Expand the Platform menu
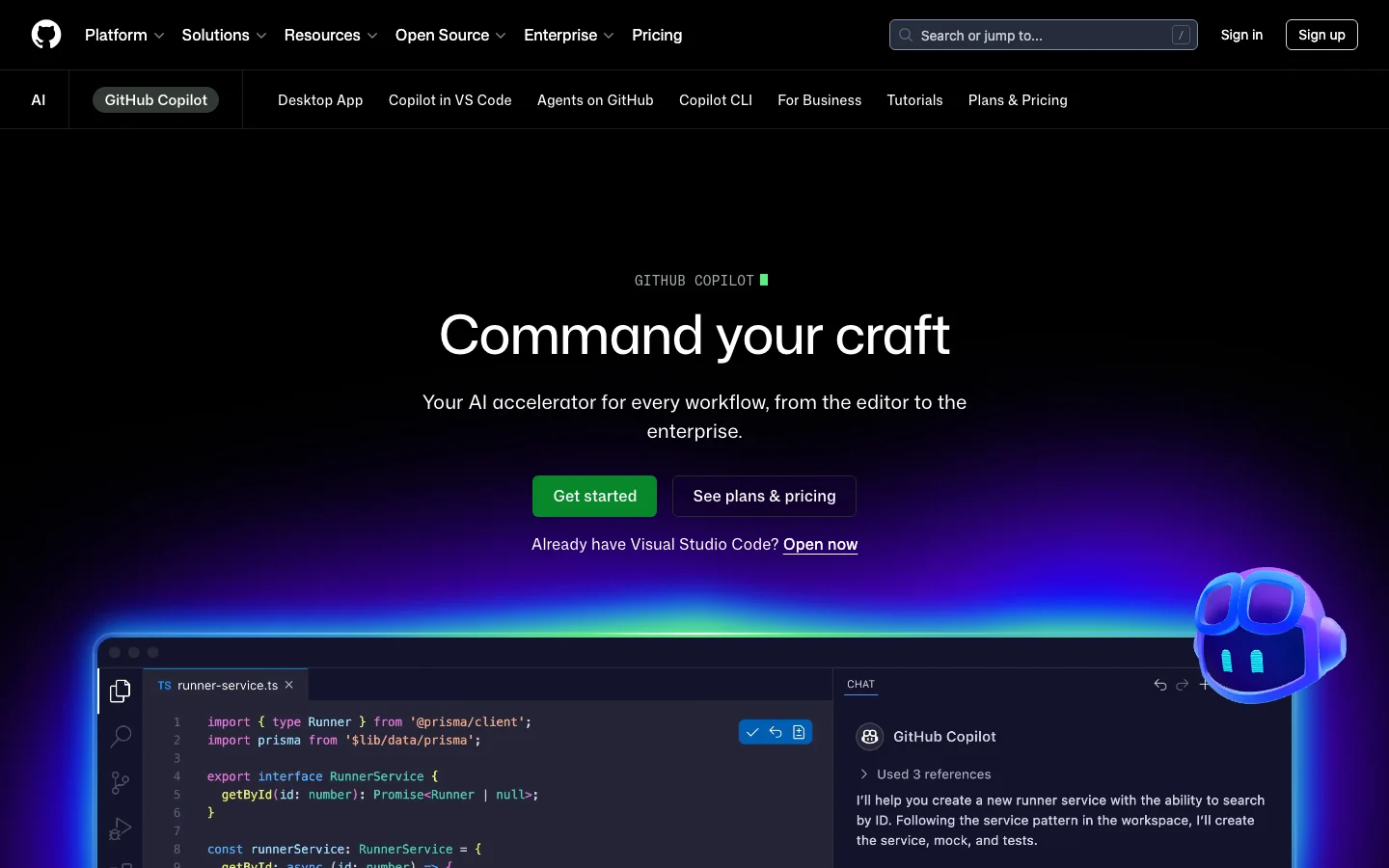Screen dimensions: 1389x868 click(x=124, y=35)
